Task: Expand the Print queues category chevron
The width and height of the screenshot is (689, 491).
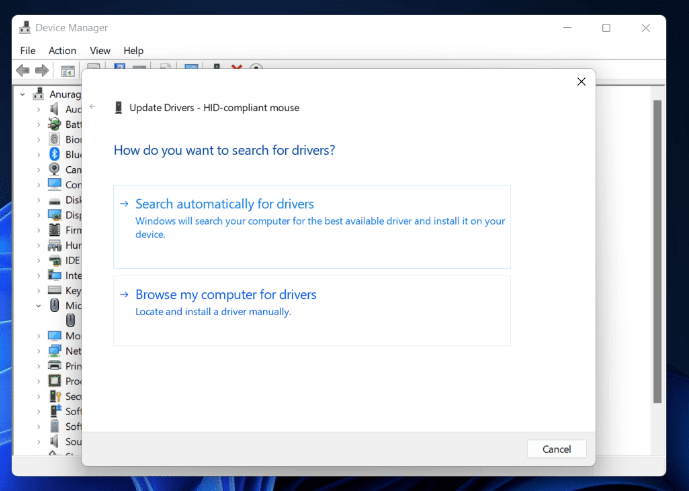Action: (x=39, y=366)
